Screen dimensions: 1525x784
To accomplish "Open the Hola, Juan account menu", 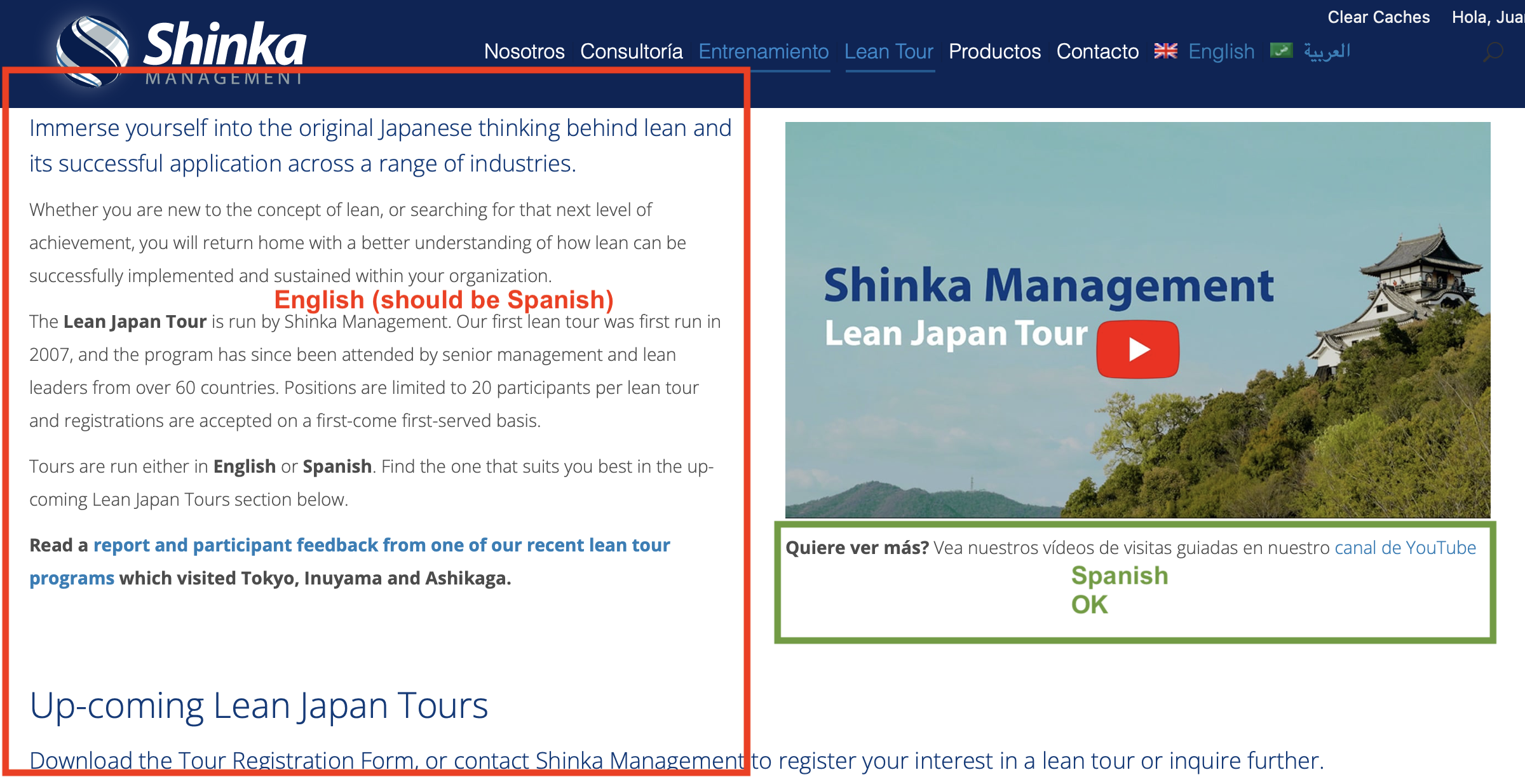I will point(1488,17).
